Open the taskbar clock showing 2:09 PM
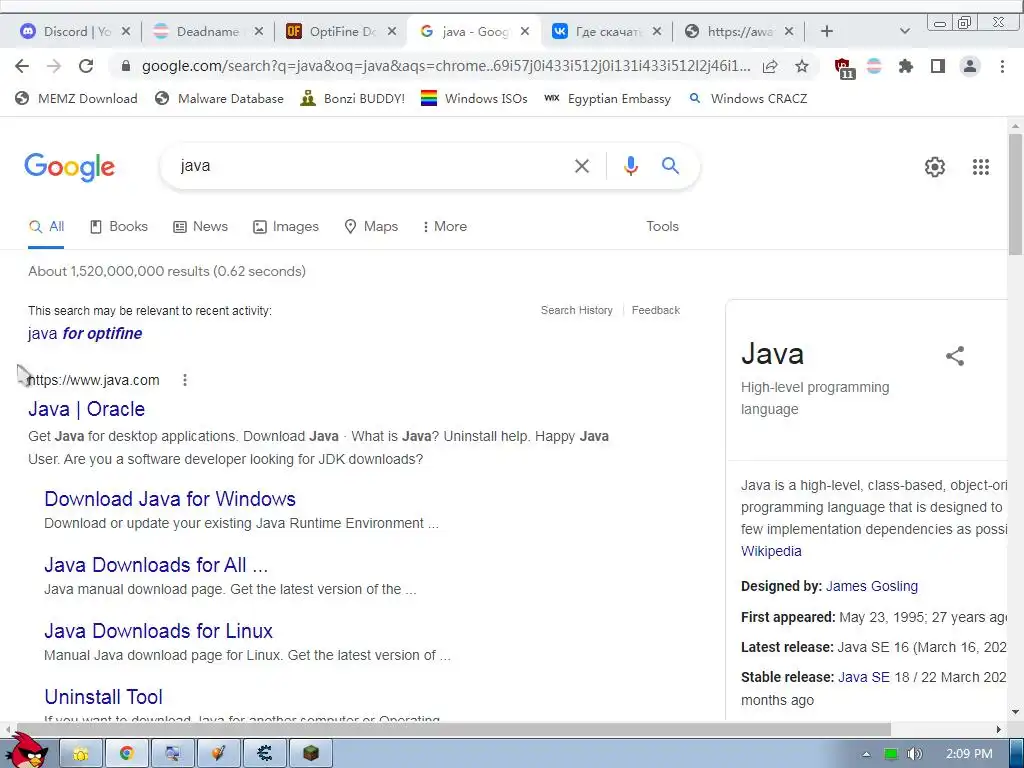 tap(969, 754)
